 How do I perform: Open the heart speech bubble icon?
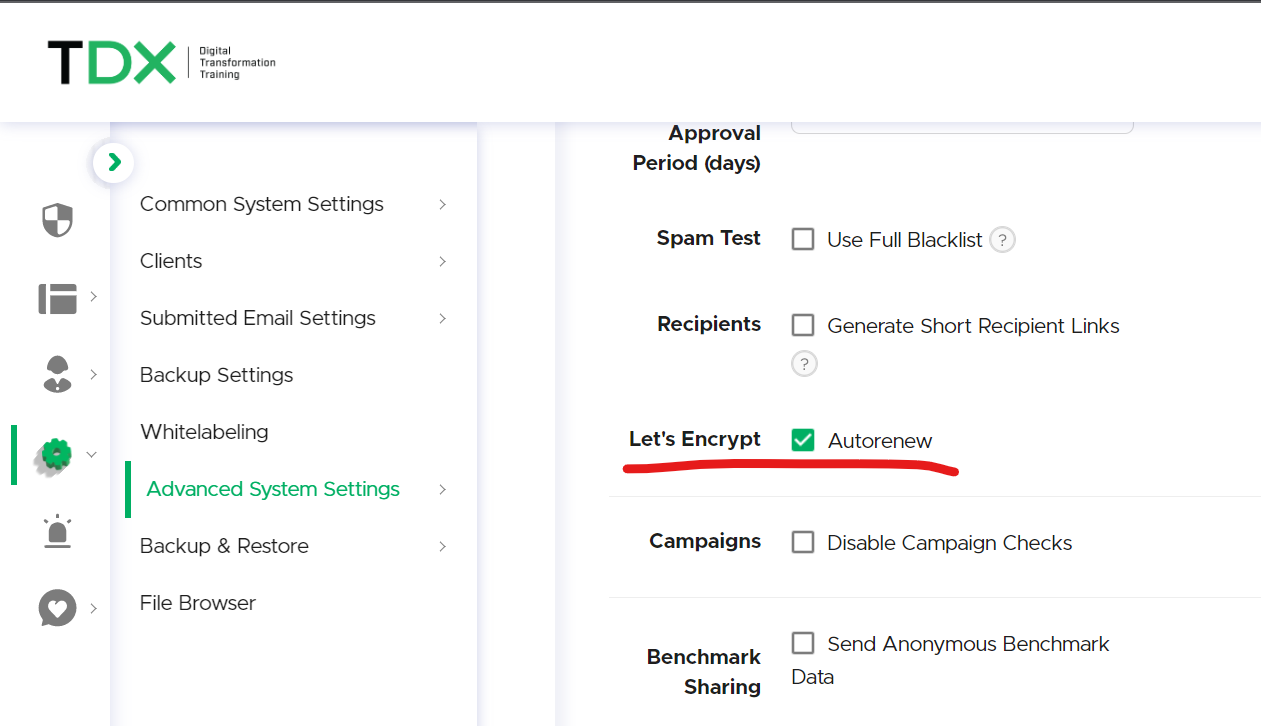57,607
